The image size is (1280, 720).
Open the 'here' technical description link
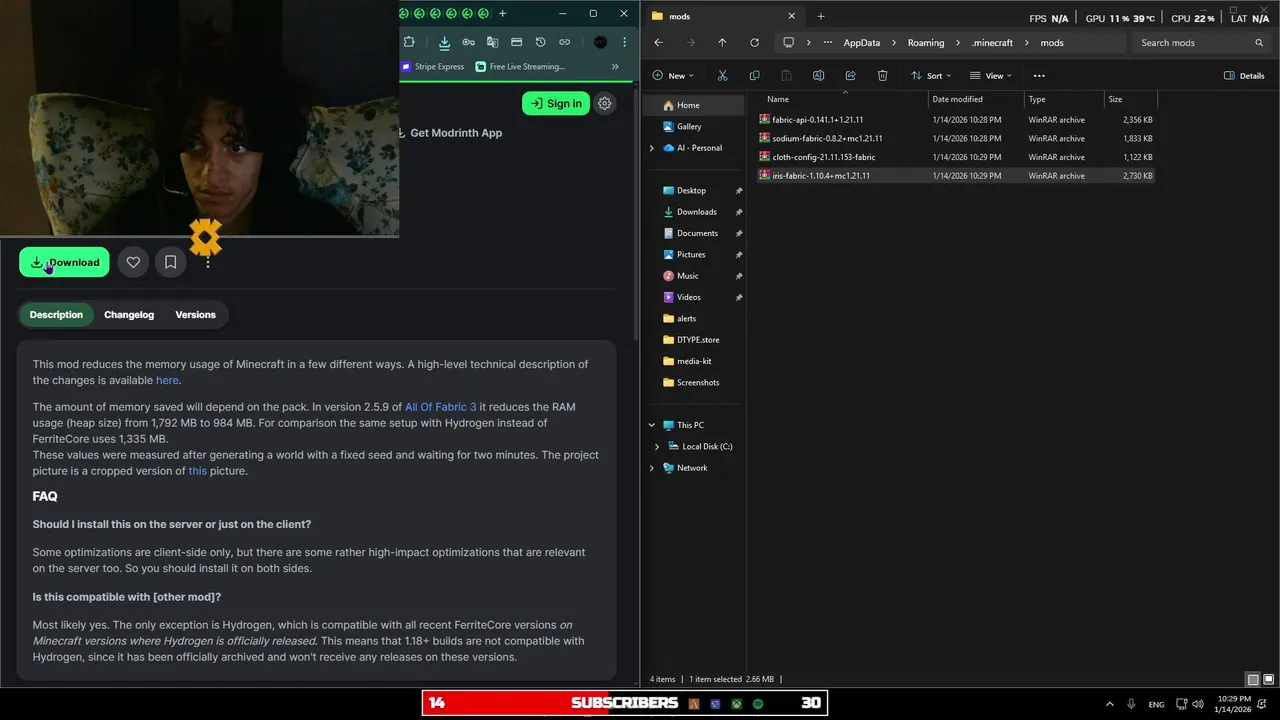[167, 380]
